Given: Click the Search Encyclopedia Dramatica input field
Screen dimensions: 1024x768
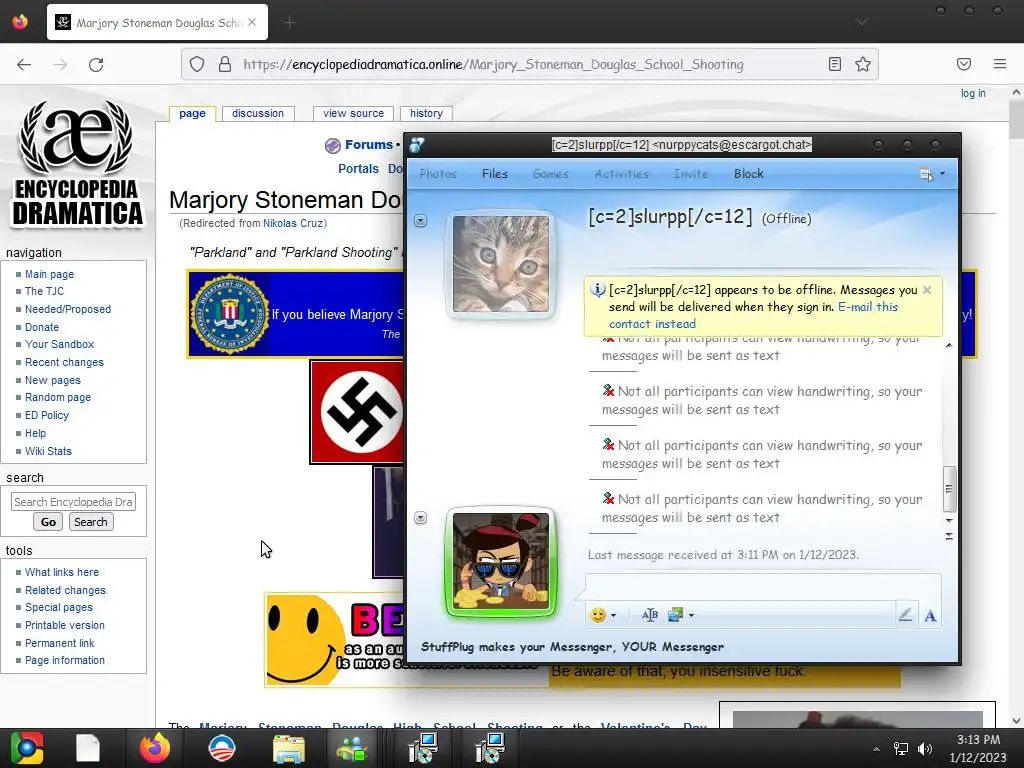Looking at the screenshot, I should (73, 502).
